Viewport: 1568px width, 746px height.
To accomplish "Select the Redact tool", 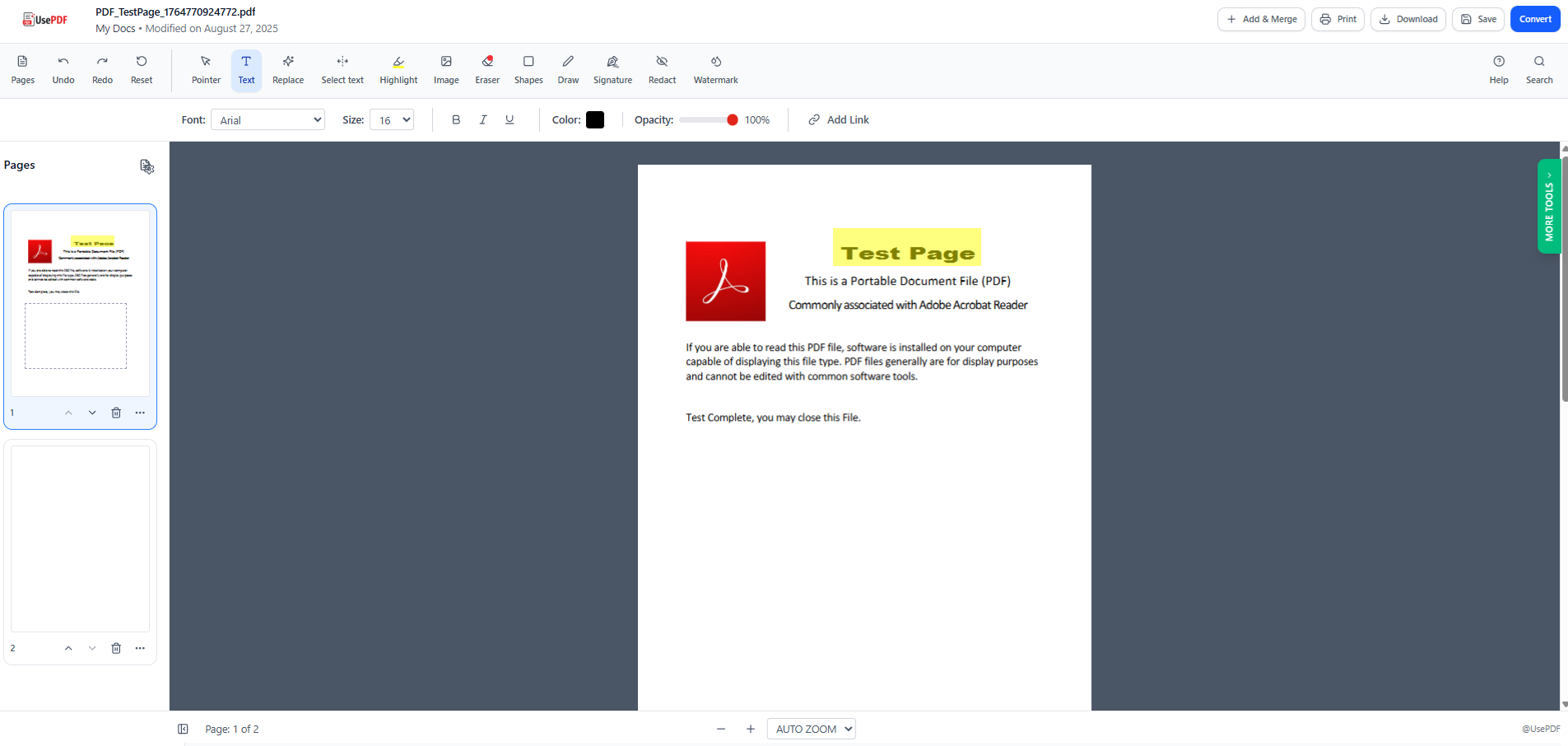I will [661, 69].
